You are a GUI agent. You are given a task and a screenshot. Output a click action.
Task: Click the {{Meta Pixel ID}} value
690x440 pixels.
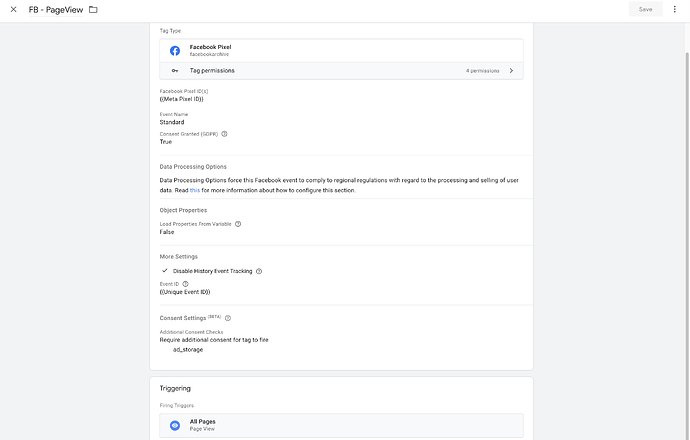point(181,99)
